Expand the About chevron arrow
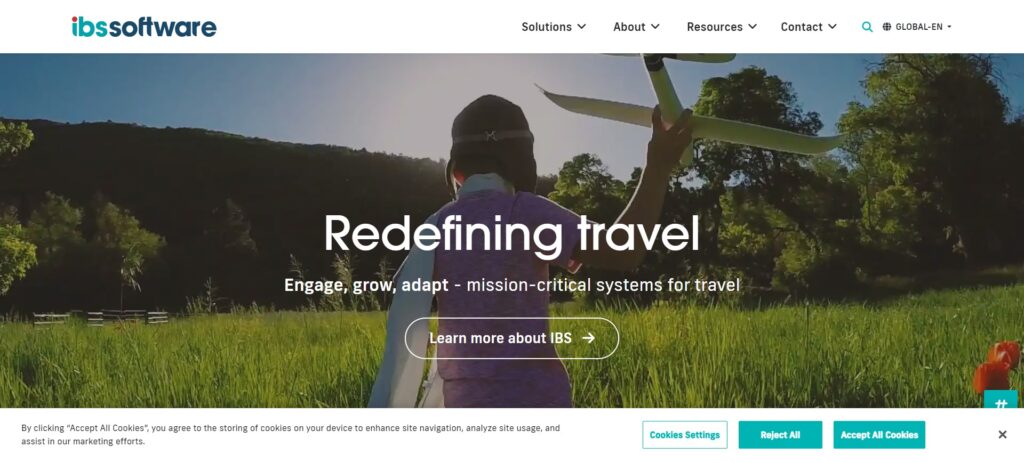Image resolution: width=1024 pixels, height=463 pixels. (x=655, y=27)
